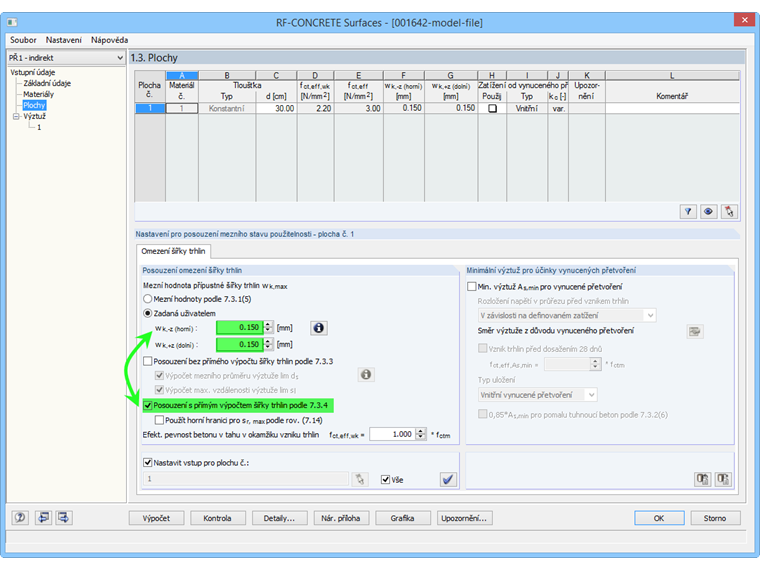Viewport: 760px width, 570px height.
Task: Click stepper arrows of wk,+z (dolní) field
Action: coord(269,344)
